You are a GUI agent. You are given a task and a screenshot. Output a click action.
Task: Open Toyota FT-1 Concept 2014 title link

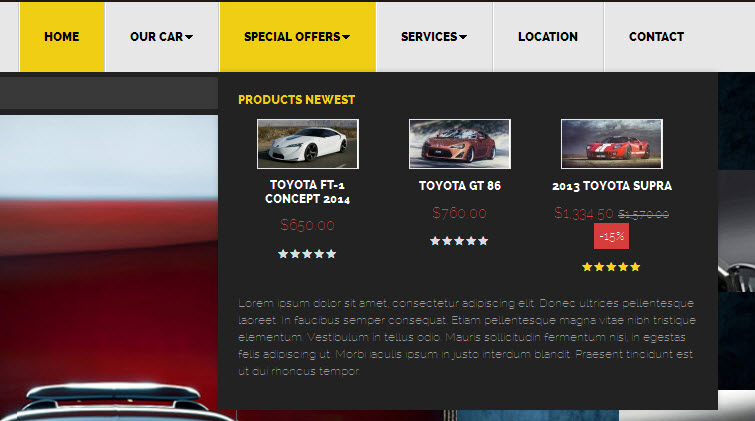[x=308, y=192]
